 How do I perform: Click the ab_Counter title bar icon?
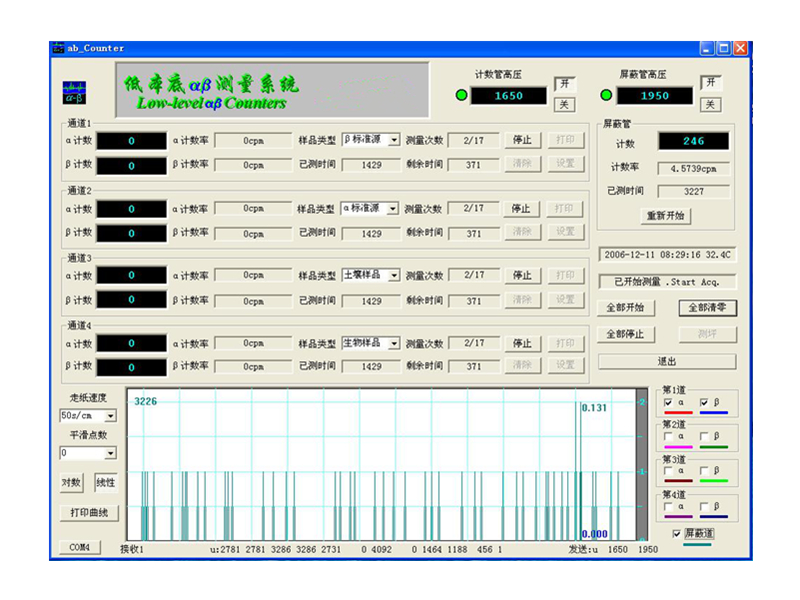(59, 48)
